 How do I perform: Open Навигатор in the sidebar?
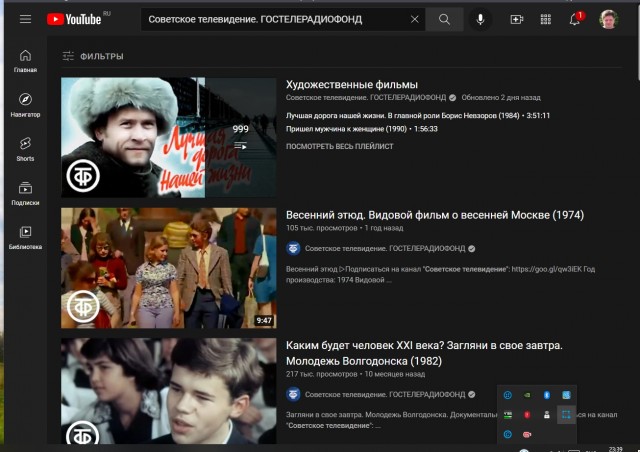point(25,105)
